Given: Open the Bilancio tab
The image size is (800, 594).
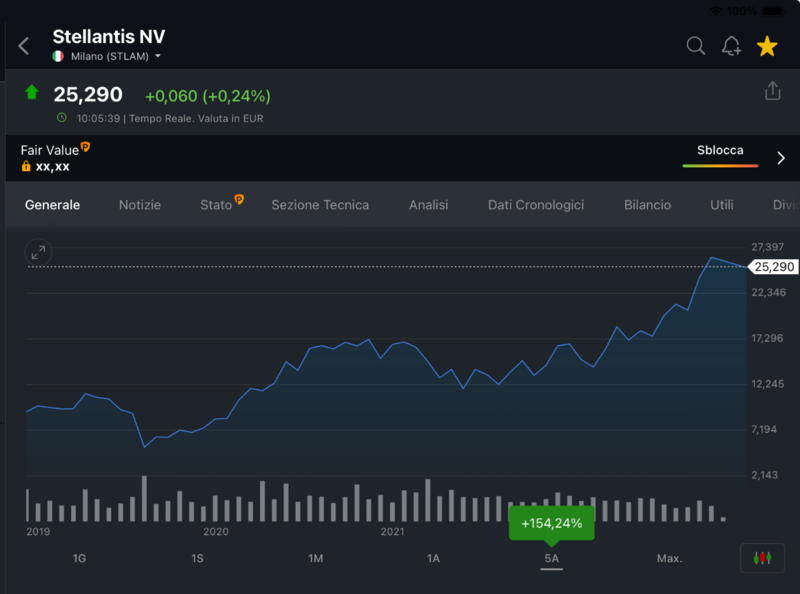Looking at the screenshot, I should tap(647, 205).
